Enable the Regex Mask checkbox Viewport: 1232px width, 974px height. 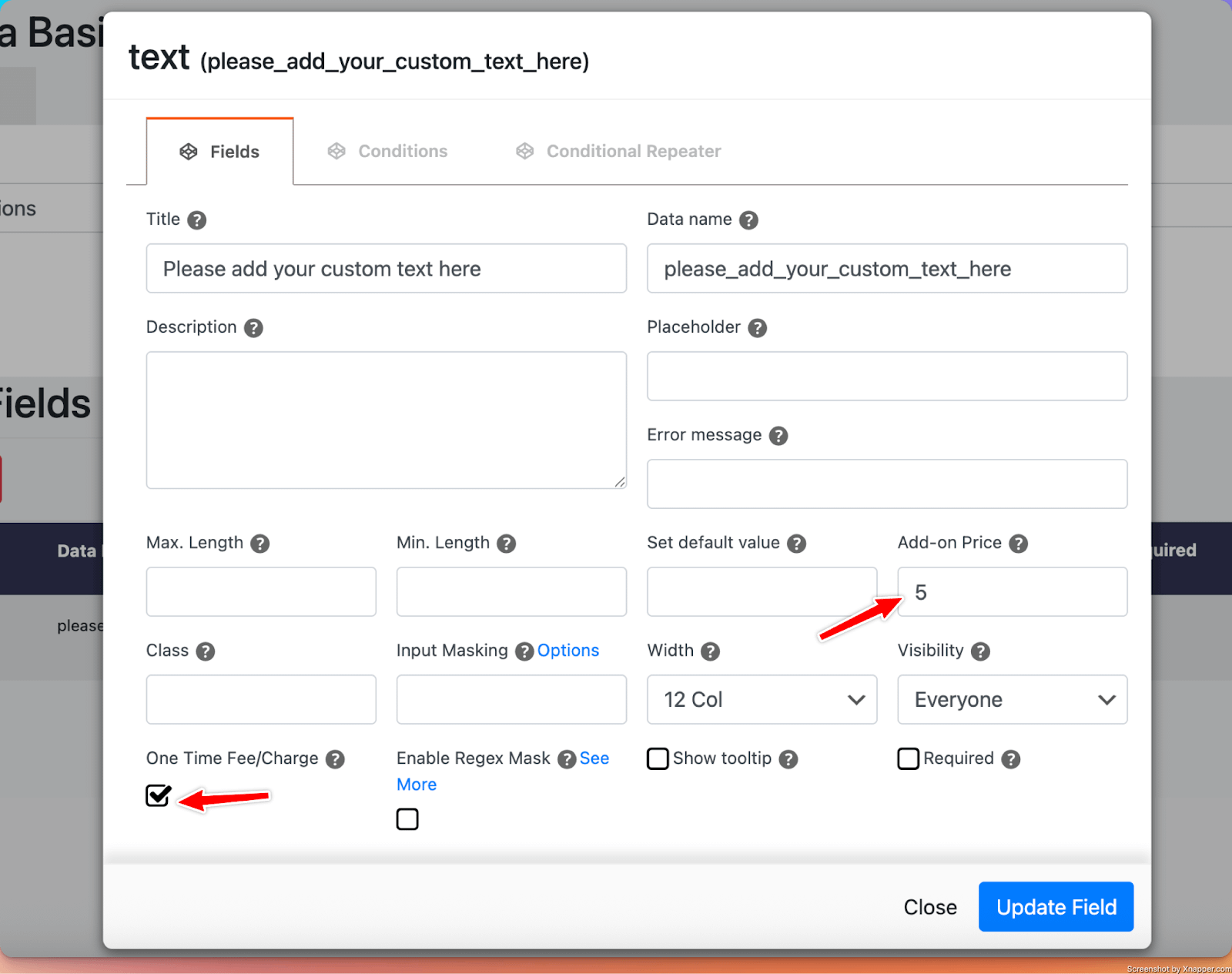click(x=407, y=819)
